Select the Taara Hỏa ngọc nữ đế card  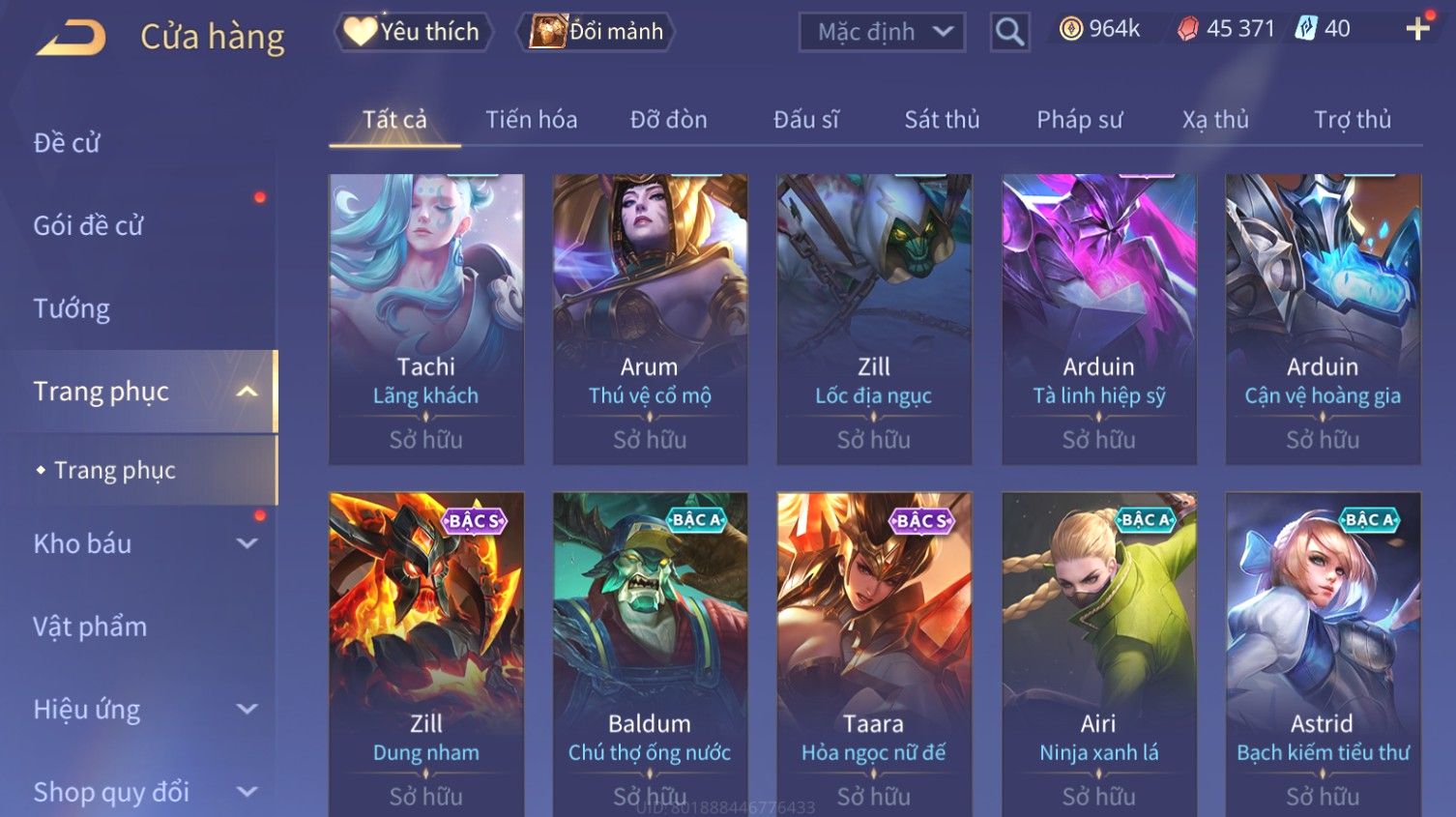point(874,655)
